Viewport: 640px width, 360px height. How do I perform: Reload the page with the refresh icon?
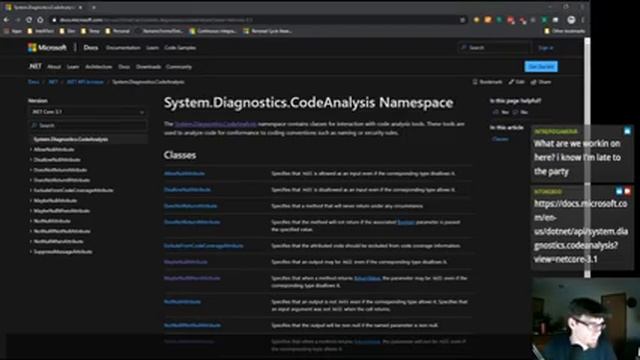[x=29, y=20]
